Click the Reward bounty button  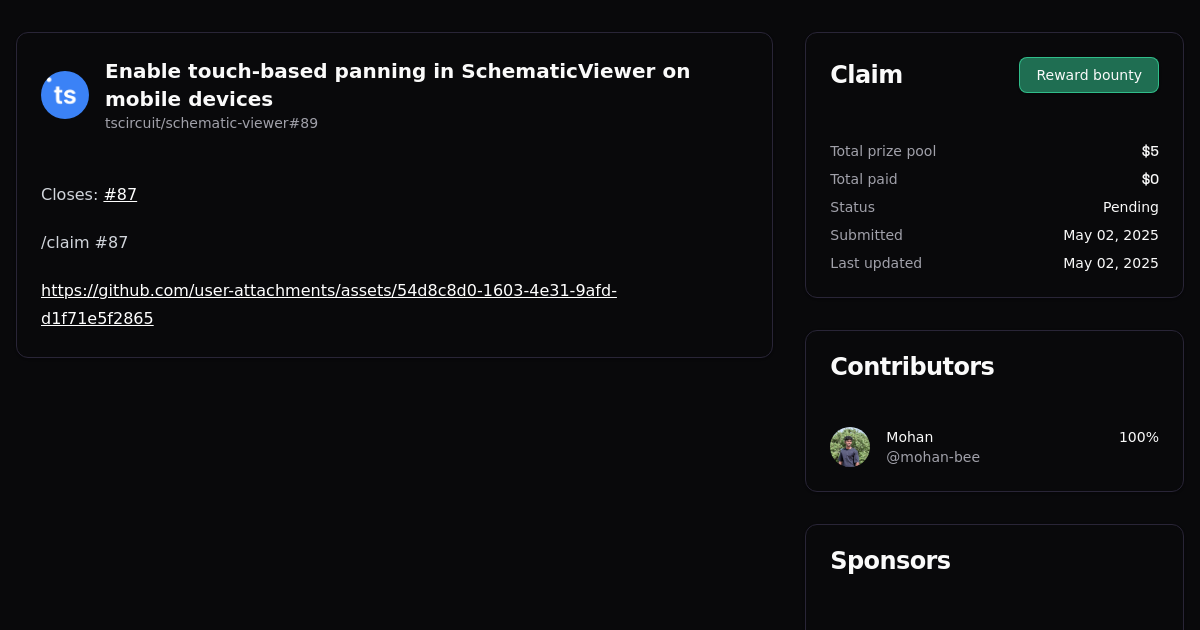[x=1088, y=75]
